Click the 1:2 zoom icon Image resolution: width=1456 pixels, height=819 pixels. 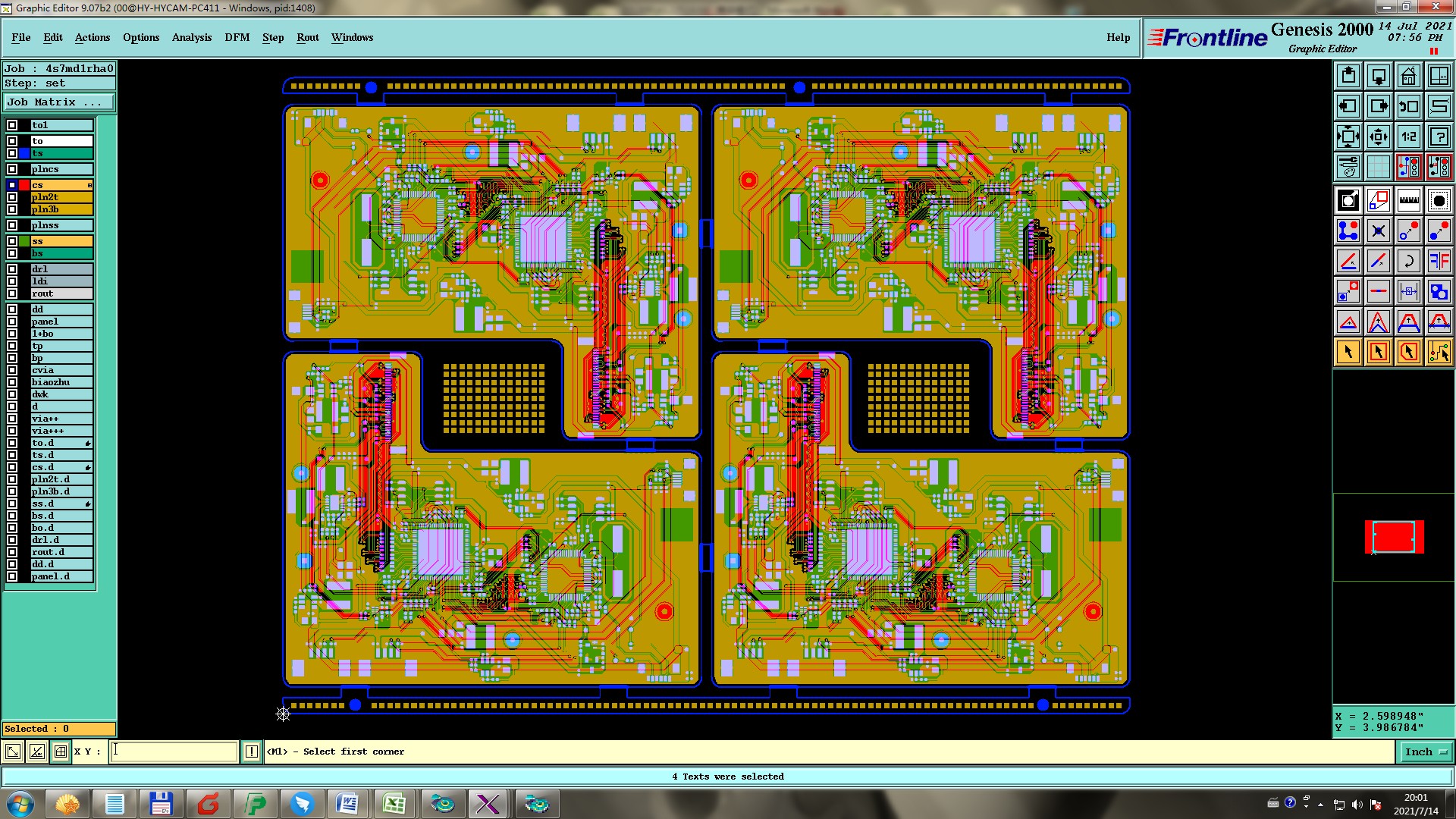tap(1408, 136)
